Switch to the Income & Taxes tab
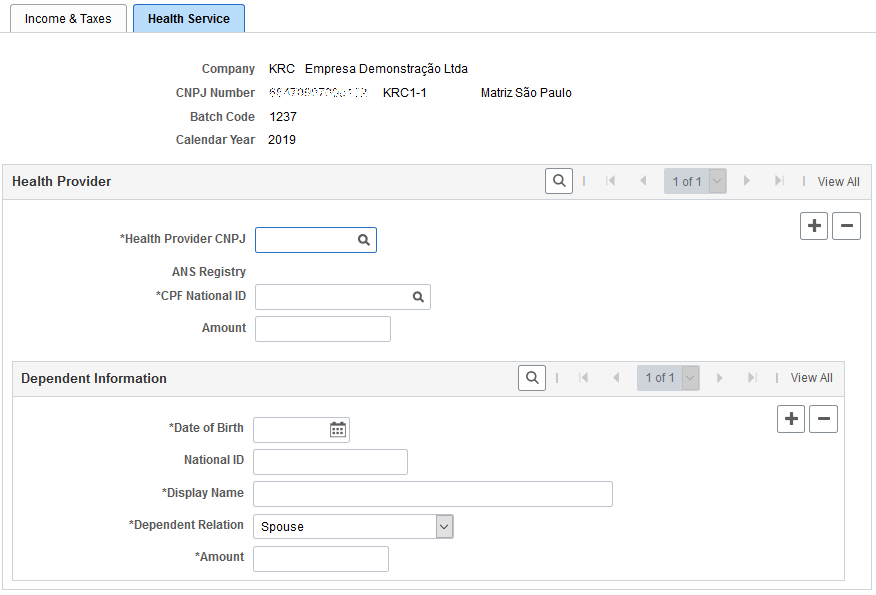This screenshot has height=595, width=876. coord(68,18)
